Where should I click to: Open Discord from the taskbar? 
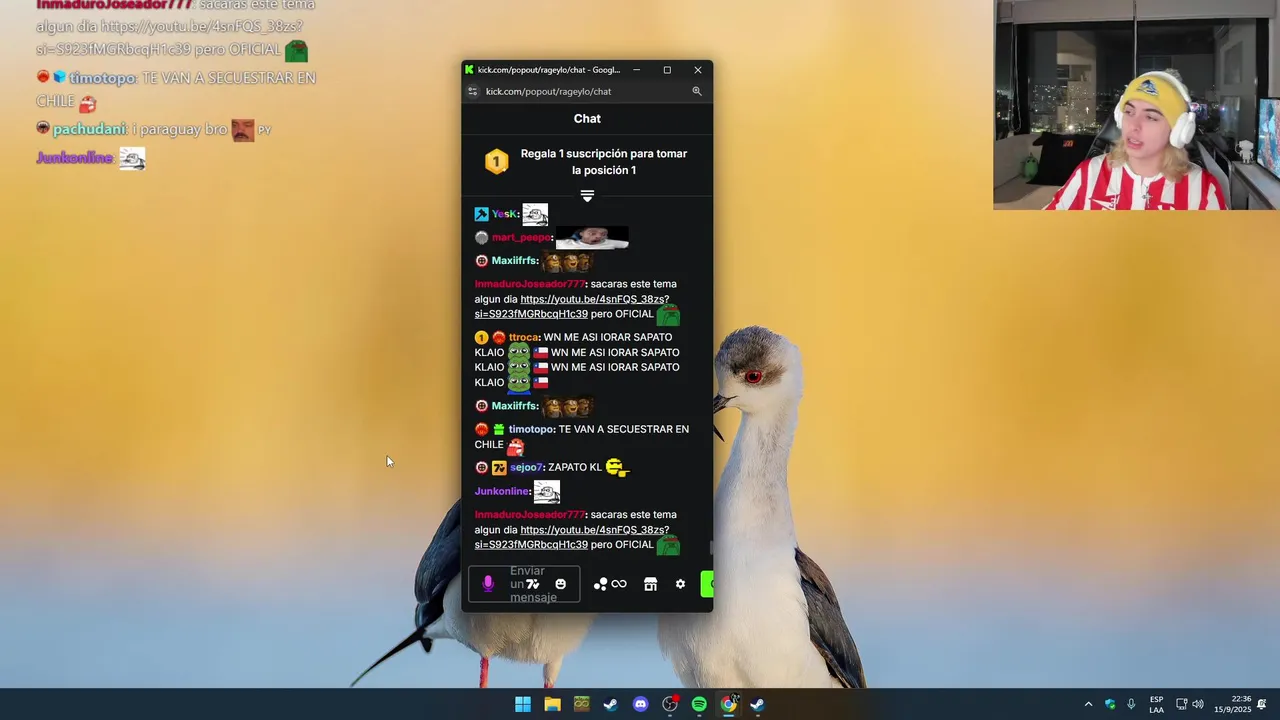641,704
